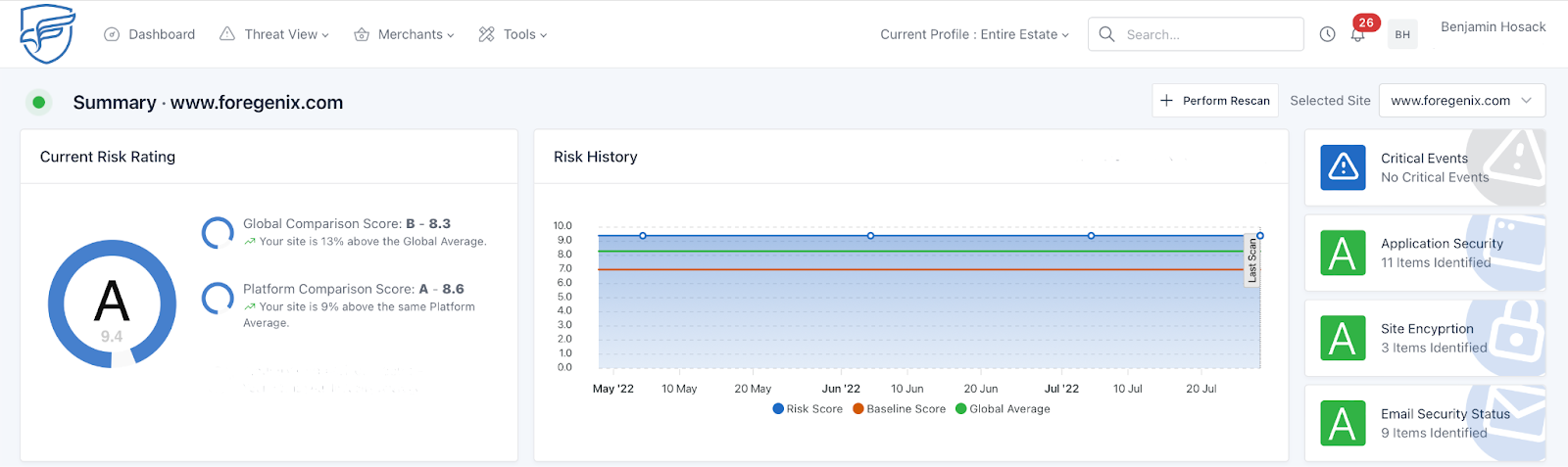Click Application Security grade A icon
This screenshot has width=1568, height=467.
pyautogui.click(x=1343, y=253)
